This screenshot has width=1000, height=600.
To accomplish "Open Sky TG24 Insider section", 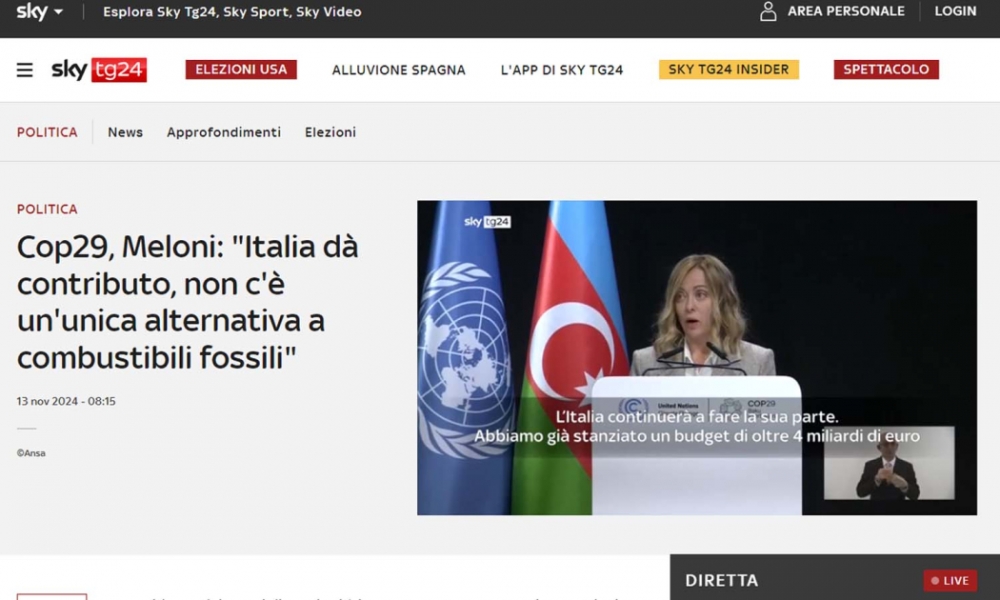I will [x=728, y=70].
